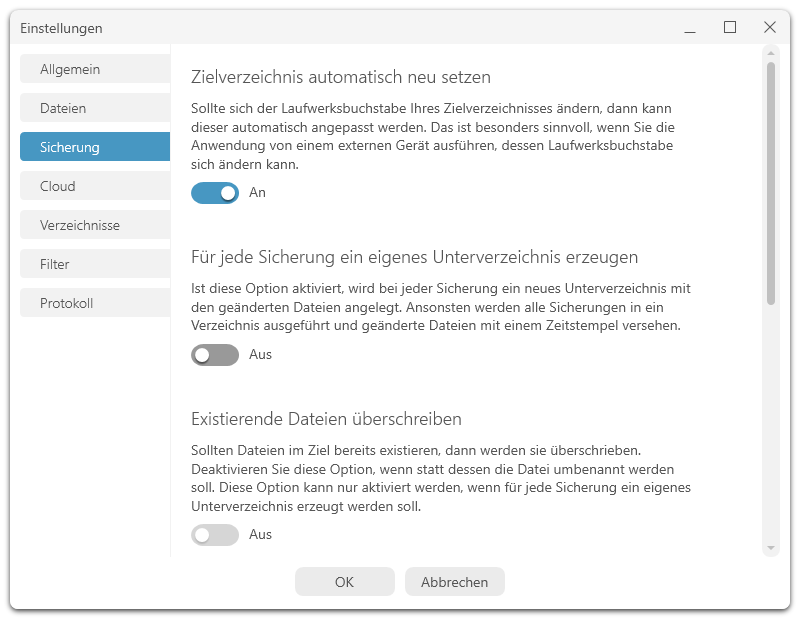Enable eigenes Unterverzeichnis erzeugen switch
800x619 pixels.
pos(215,355)
